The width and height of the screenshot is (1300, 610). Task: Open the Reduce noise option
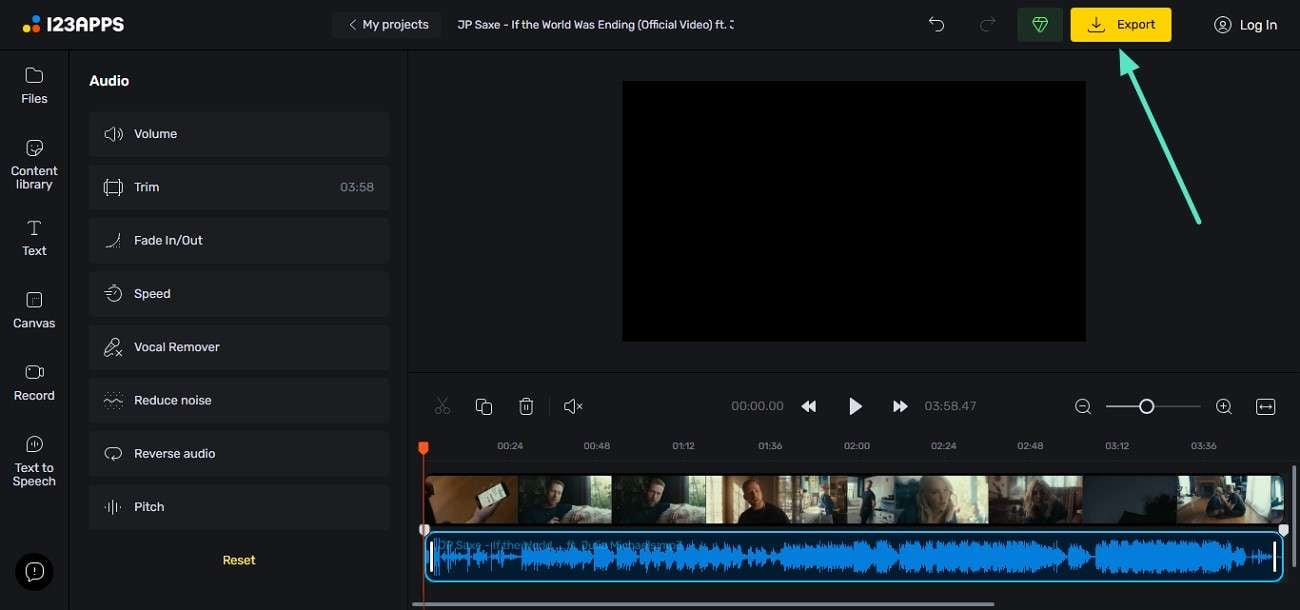click(x=239, y=400)
